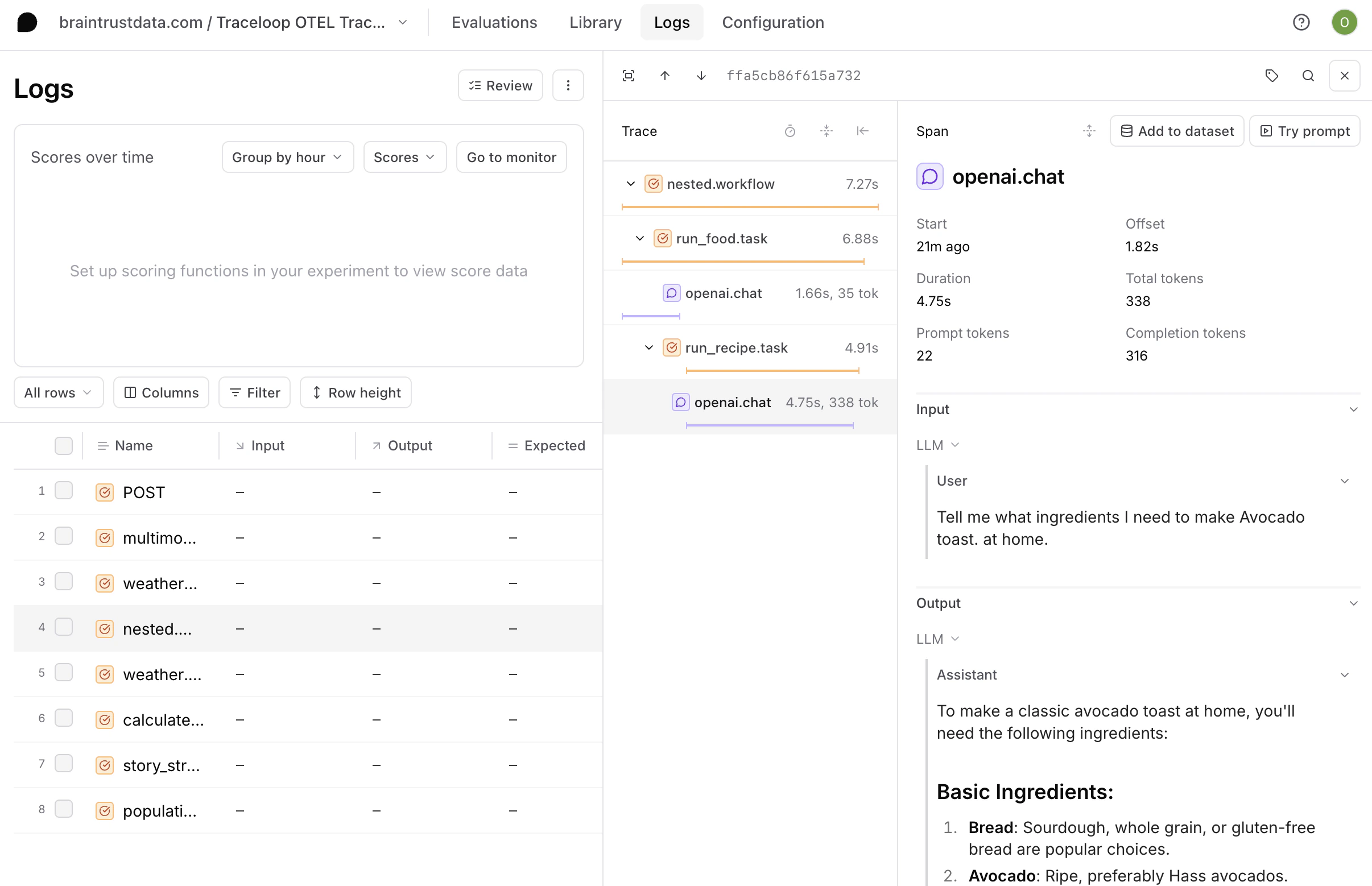Open the three-dot more options menu
This screenshot has height=886, width=1372.
[x=568, y=86]
